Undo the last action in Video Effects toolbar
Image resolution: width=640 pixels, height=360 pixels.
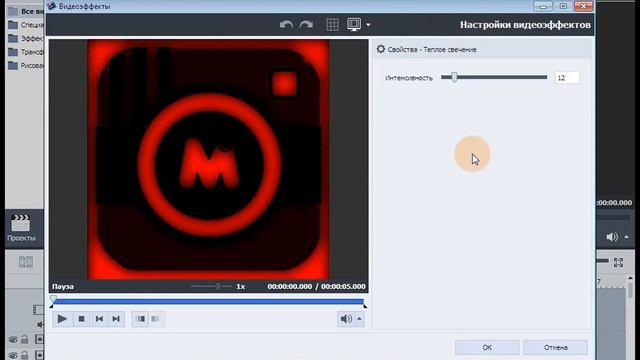[x=286, y=25]
